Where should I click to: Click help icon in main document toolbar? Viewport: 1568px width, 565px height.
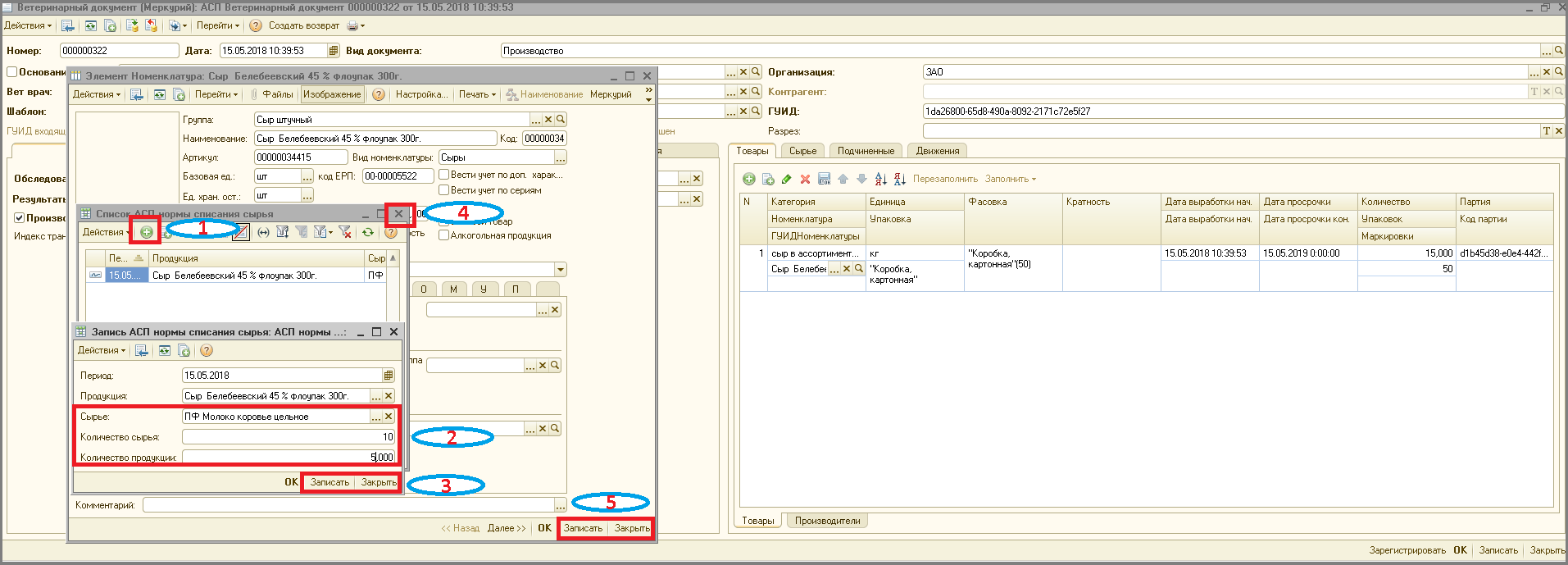tap(256, 25)
